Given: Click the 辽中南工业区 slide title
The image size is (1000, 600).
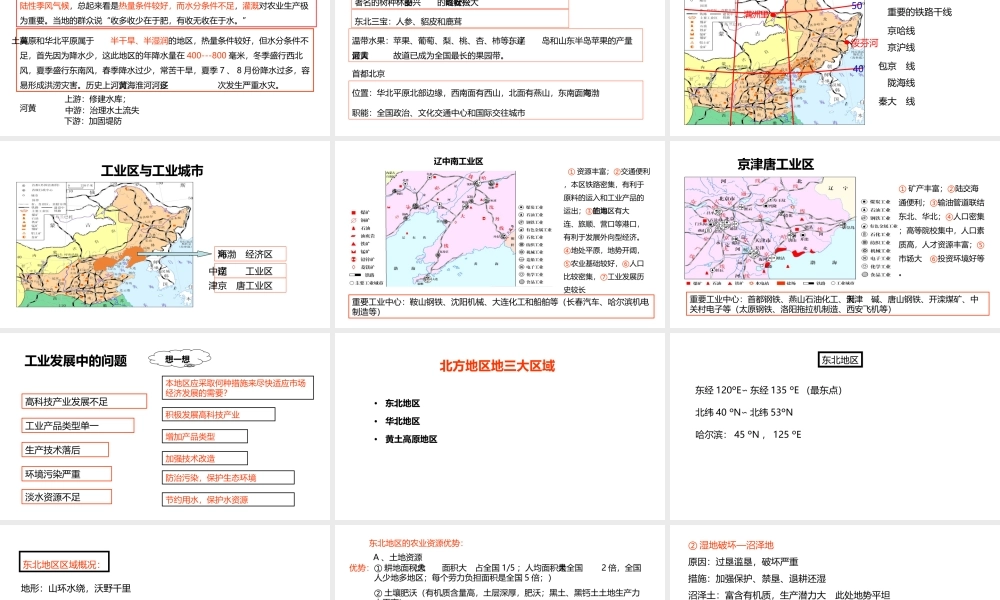Looking at the screenshot, I should tap(458, 161).
